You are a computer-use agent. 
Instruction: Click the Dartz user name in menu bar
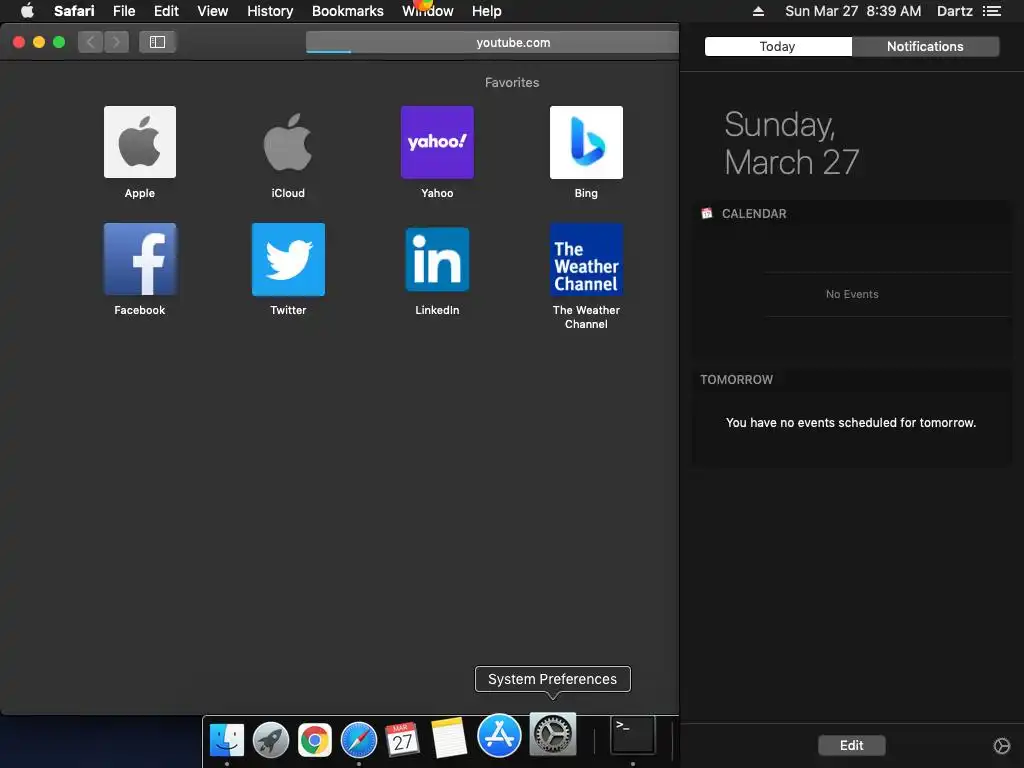click(955, 11)
